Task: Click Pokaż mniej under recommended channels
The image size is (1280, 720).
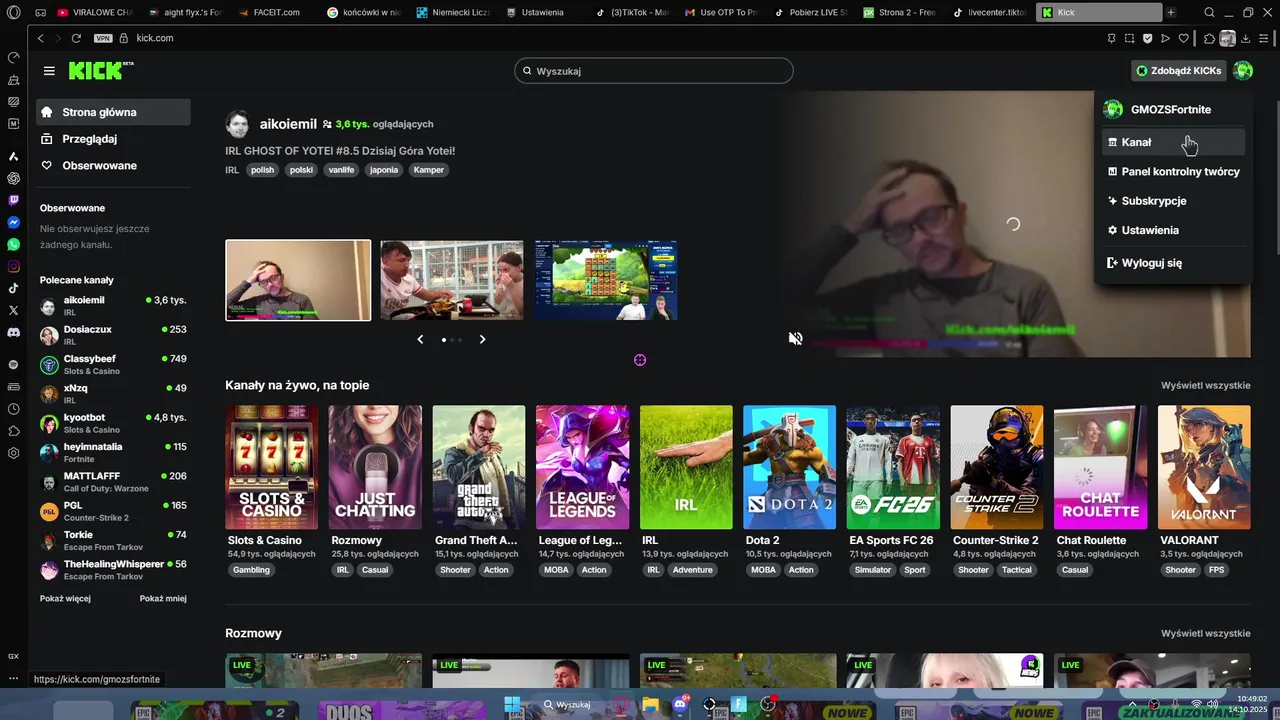Action: coord(163,599)
